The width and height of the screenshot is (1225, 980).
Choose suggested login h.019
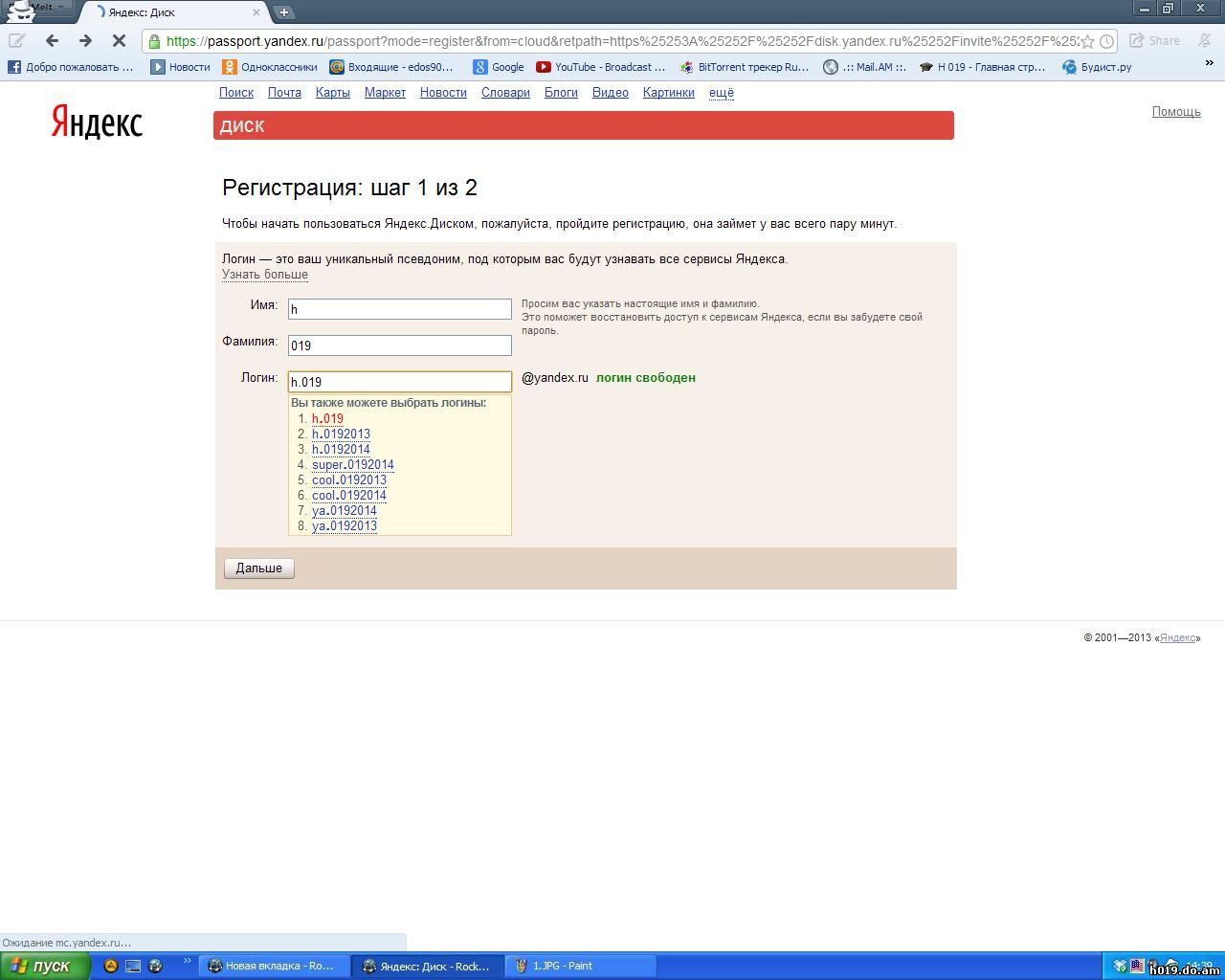coord(327,418)
